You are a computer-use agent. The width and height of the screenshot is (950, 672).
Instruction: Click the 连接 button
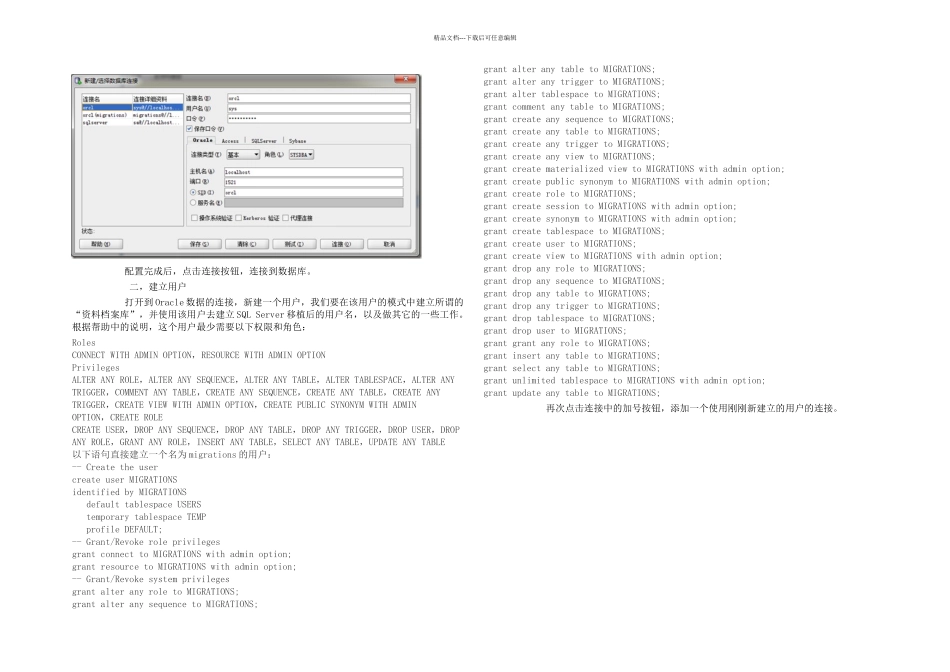(342, 244)
